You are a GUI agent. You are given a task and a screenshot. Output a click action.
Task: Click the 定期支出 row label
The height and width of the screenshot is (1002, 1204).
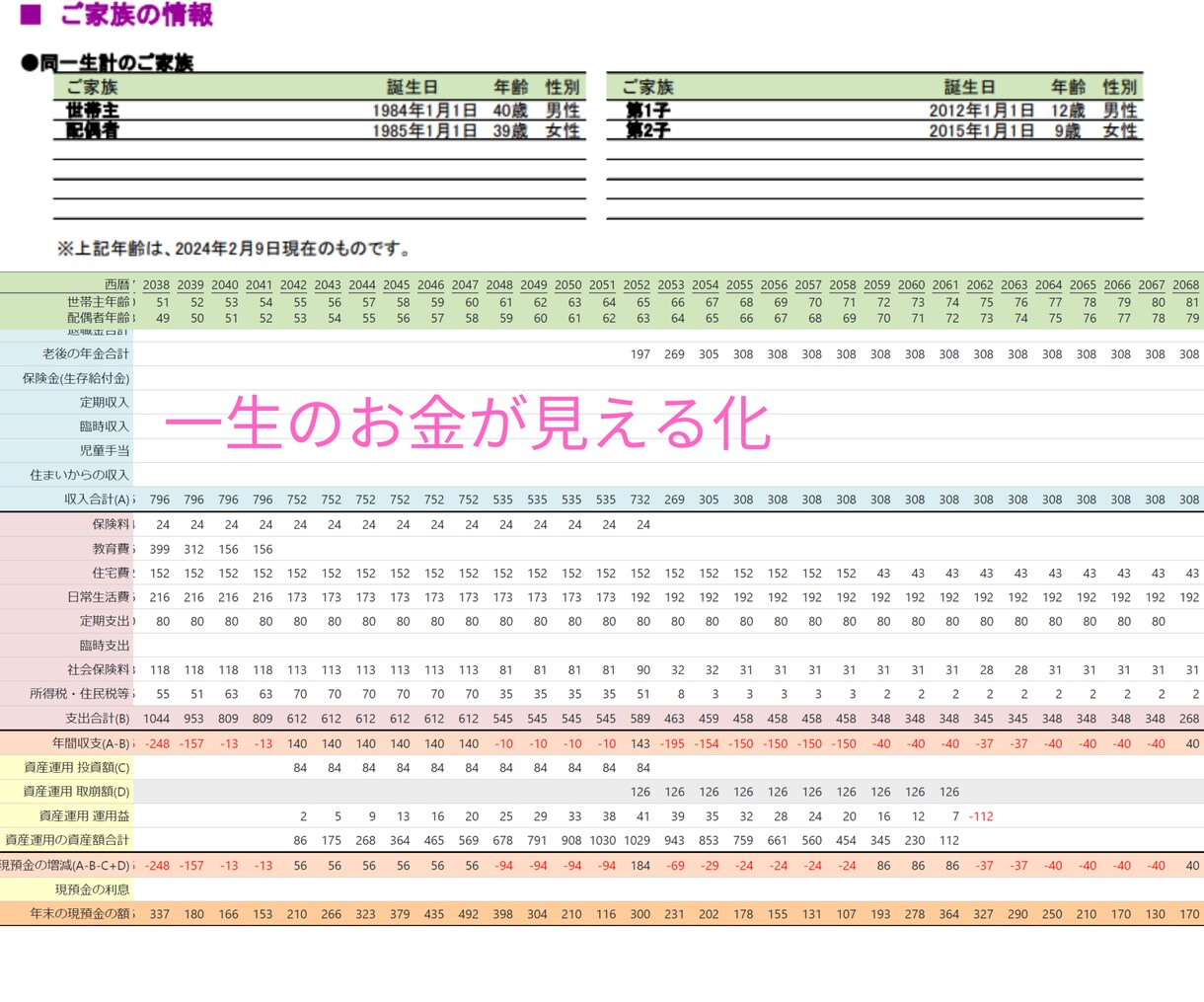[x=105, y=622]
